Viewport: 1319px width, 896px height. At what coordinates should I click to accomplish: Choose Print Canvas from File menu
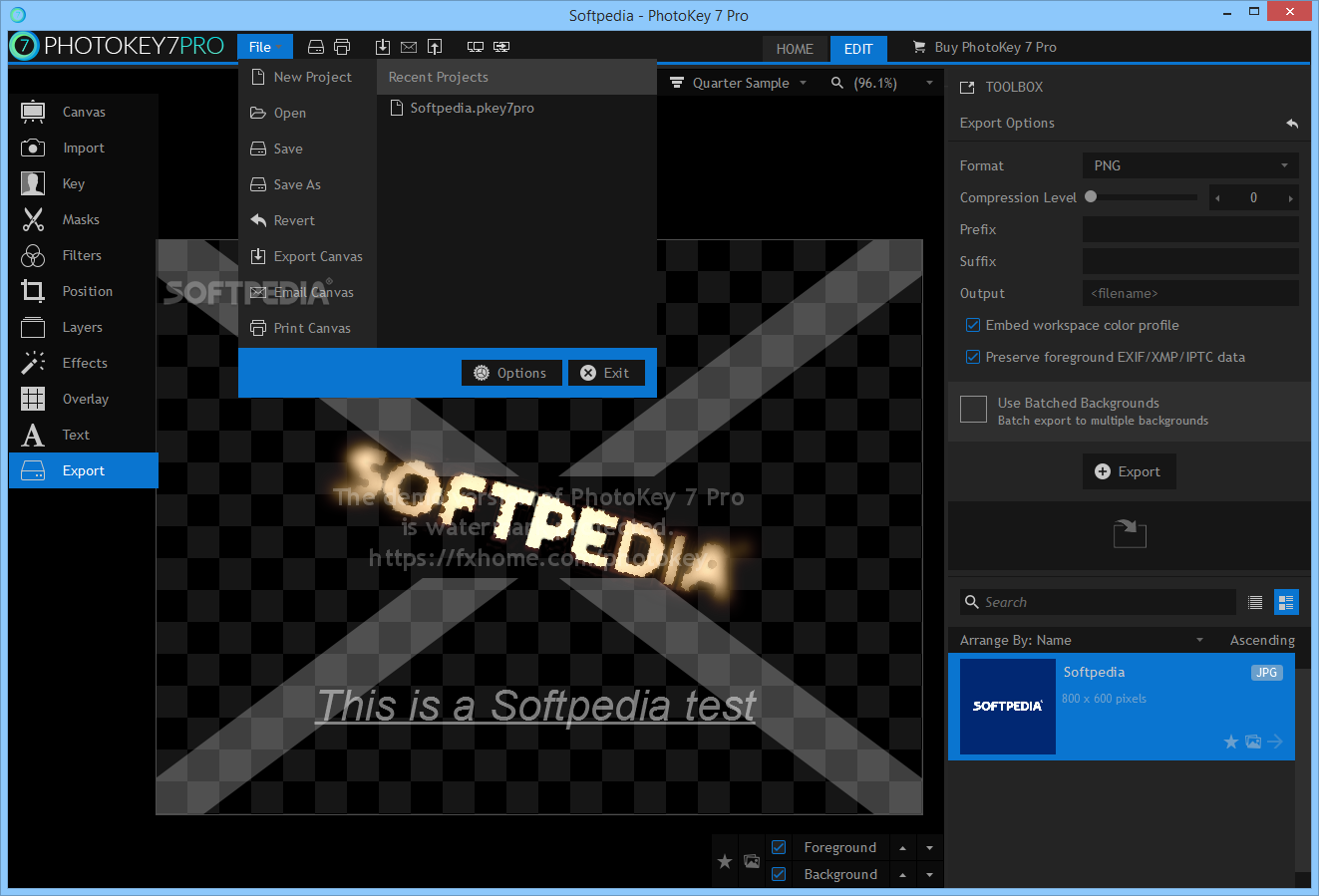(307, 328)
